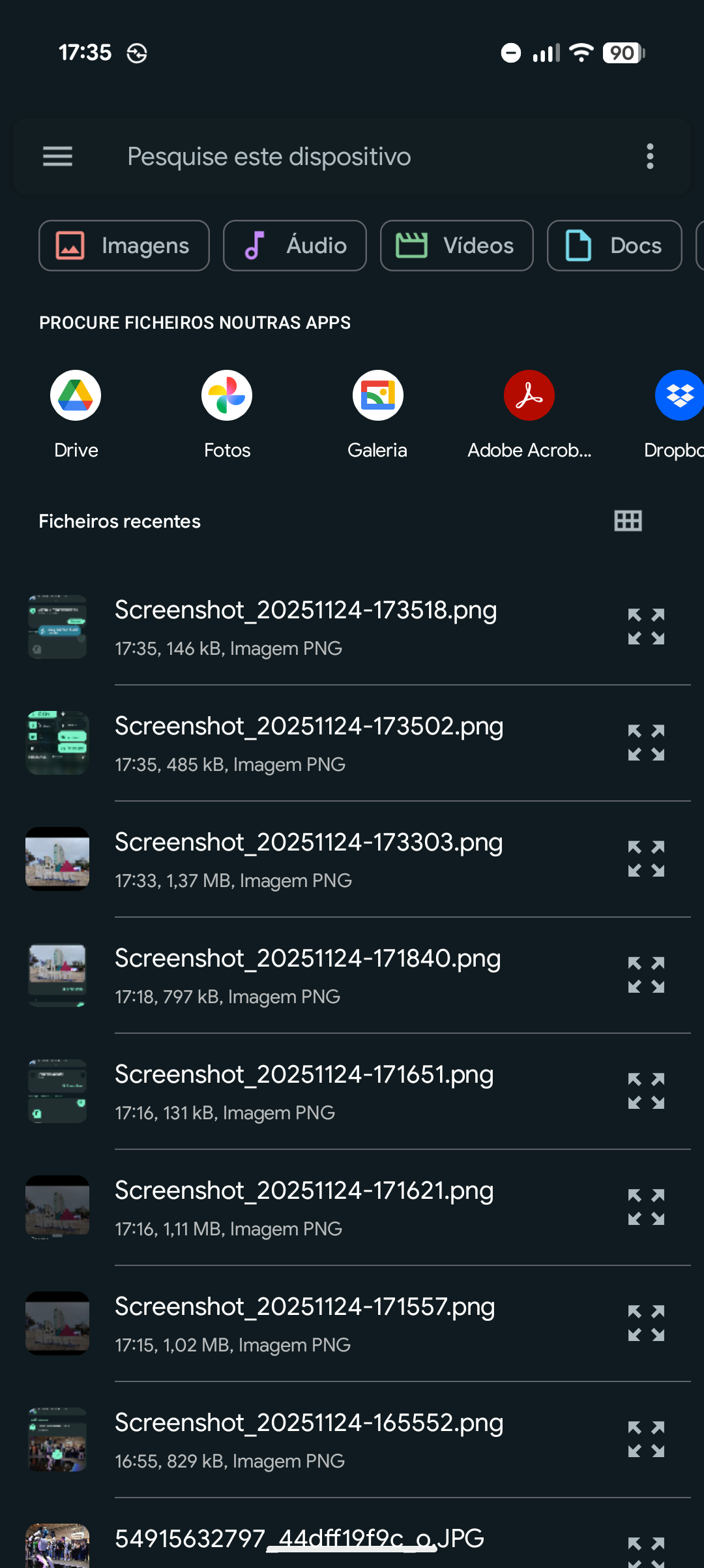
Task: Open file Screenshot_20251124-171557.png
Action: coord(305,1323)
